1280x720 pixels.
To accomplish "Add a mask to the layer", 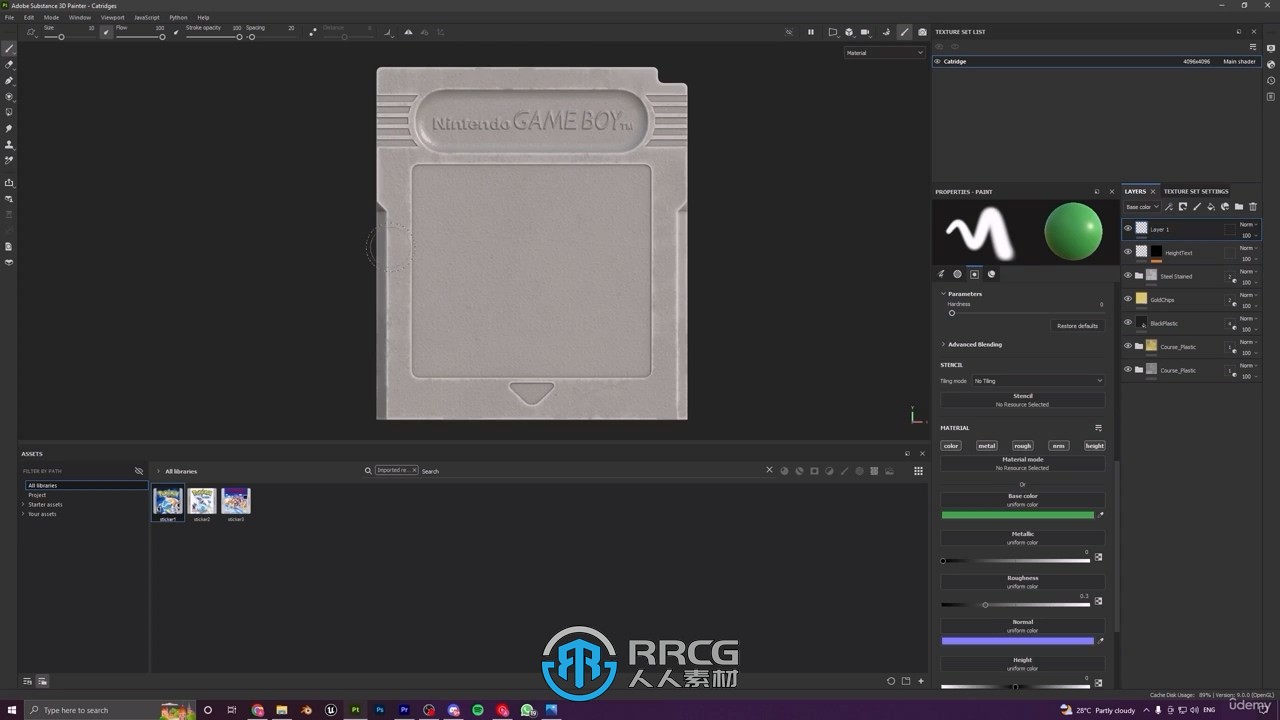I will pos(1183,207).
